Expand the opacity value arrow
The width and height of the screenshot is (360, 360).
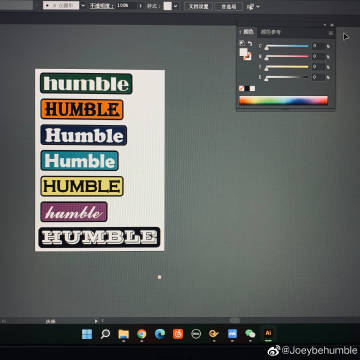pos(140,6)
